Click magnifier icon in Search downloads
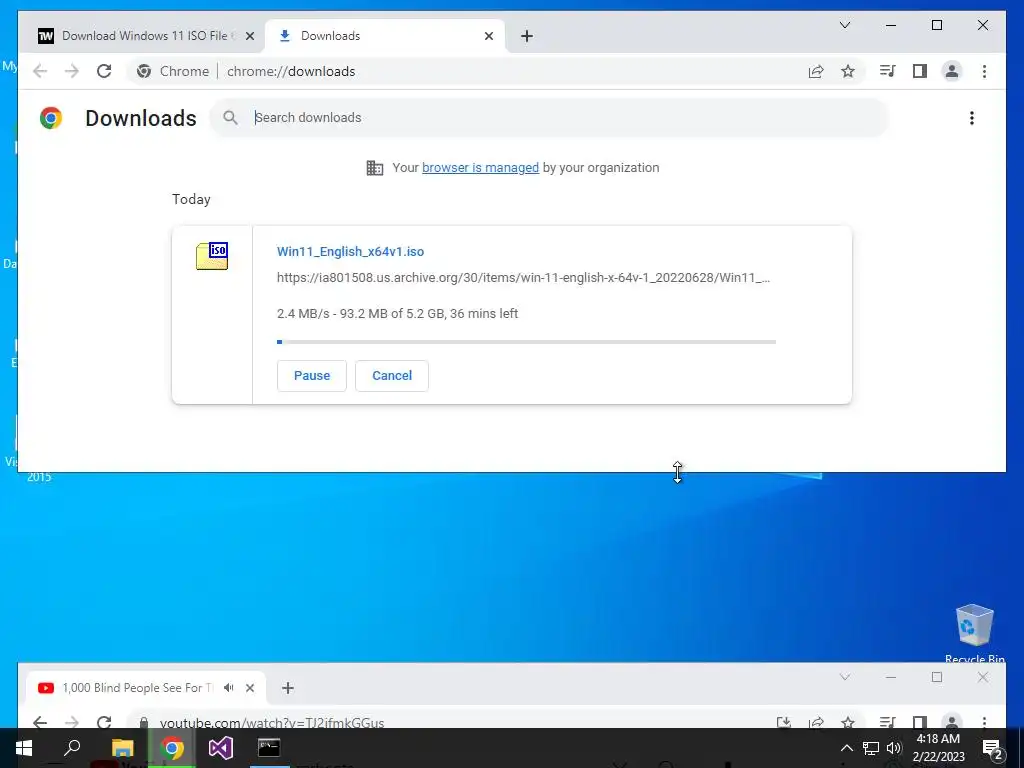The width and height of the screenshot is (1024, 768). tap(230, 118)
